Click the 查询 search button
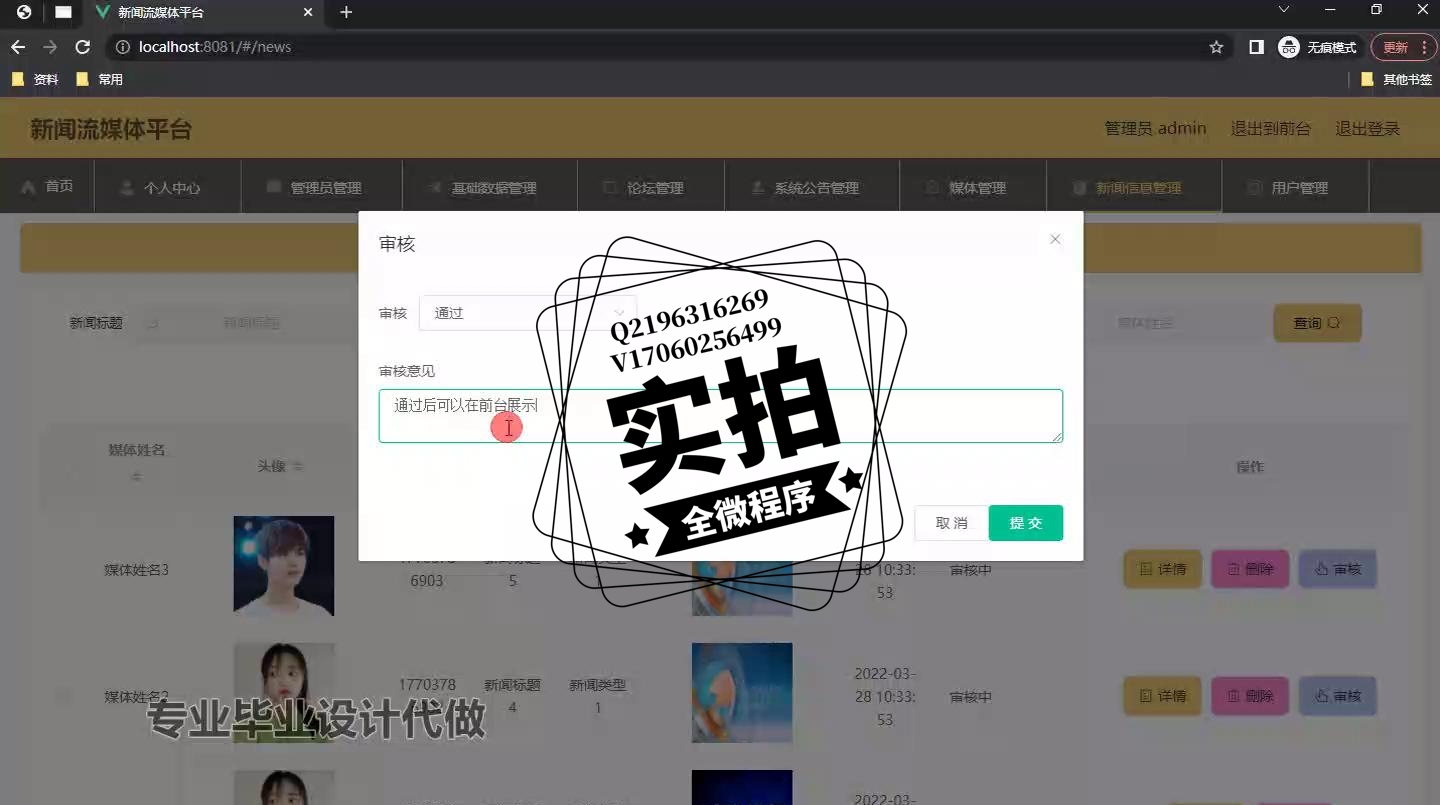The height and width of the screenshot is (805, 1440). click(1317, 323)
